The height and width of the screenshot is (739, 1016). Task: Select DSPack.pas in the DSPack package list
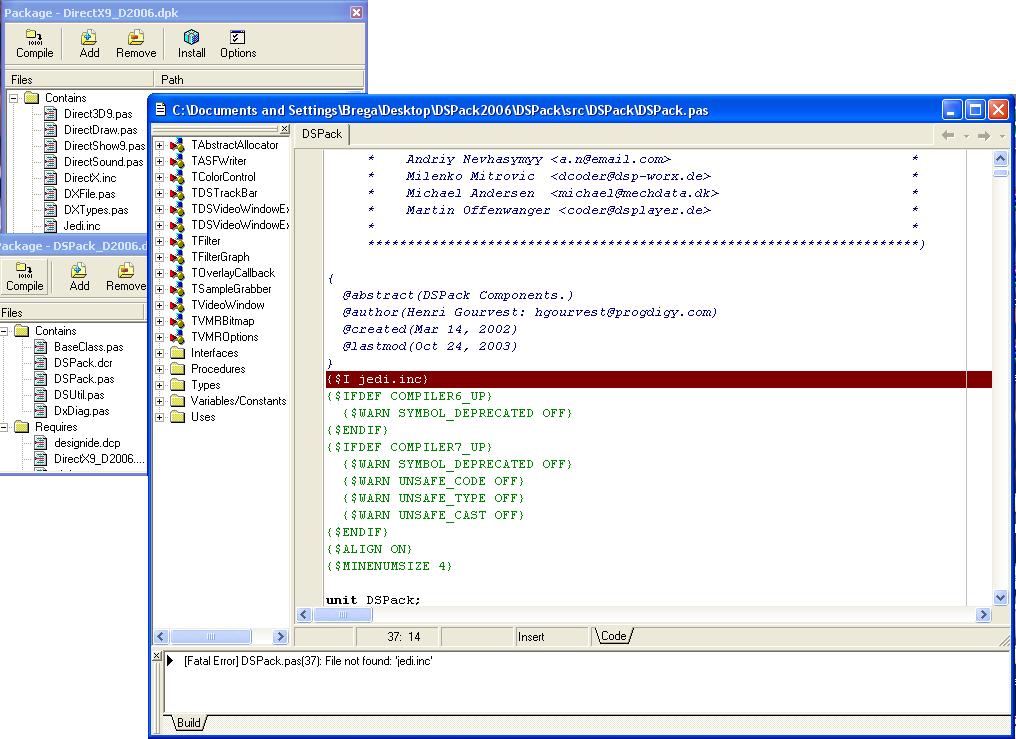click(84, 379)
